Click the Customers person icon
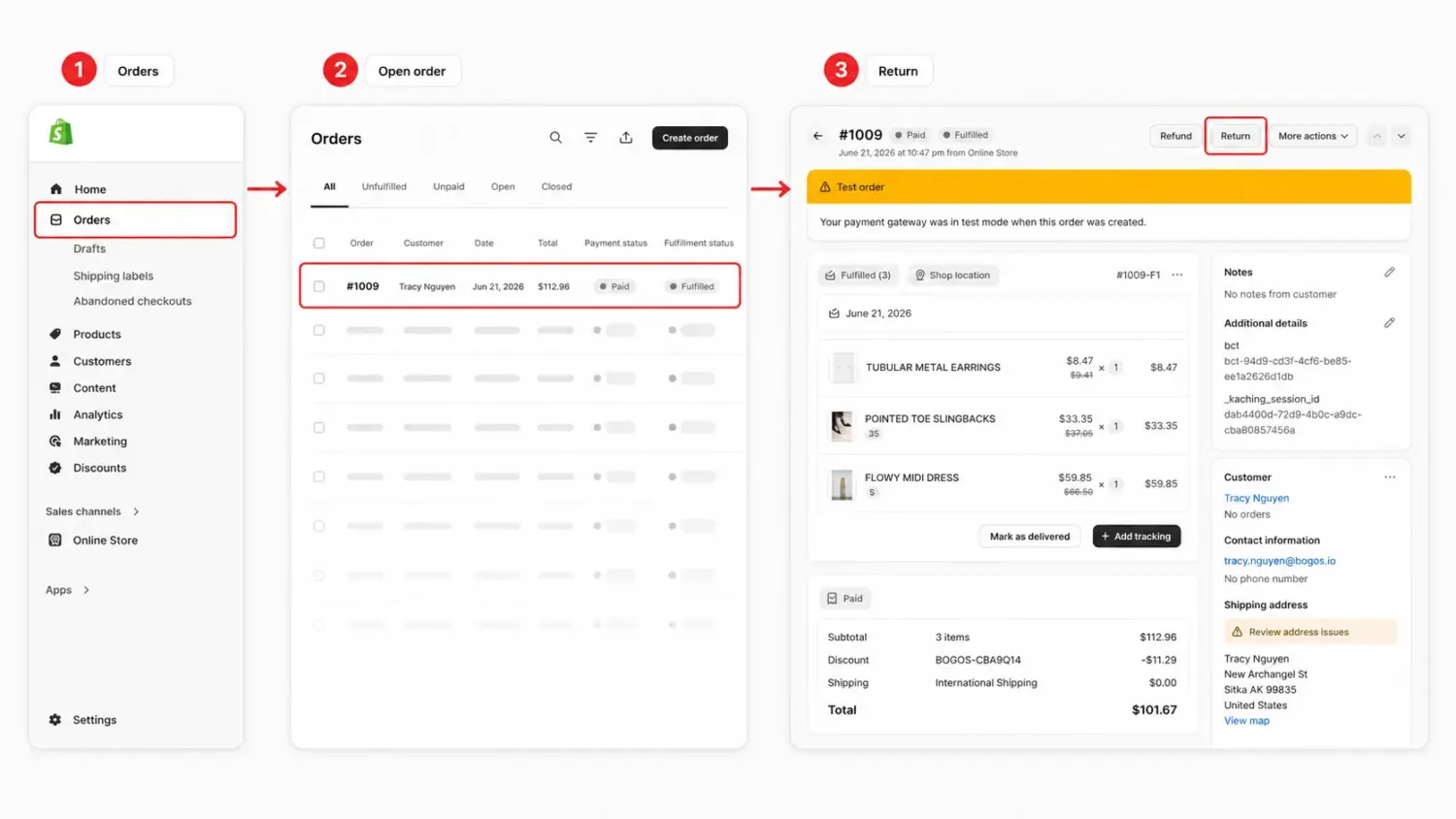Screen dimensions: 1456x819 tap(55, 361)
